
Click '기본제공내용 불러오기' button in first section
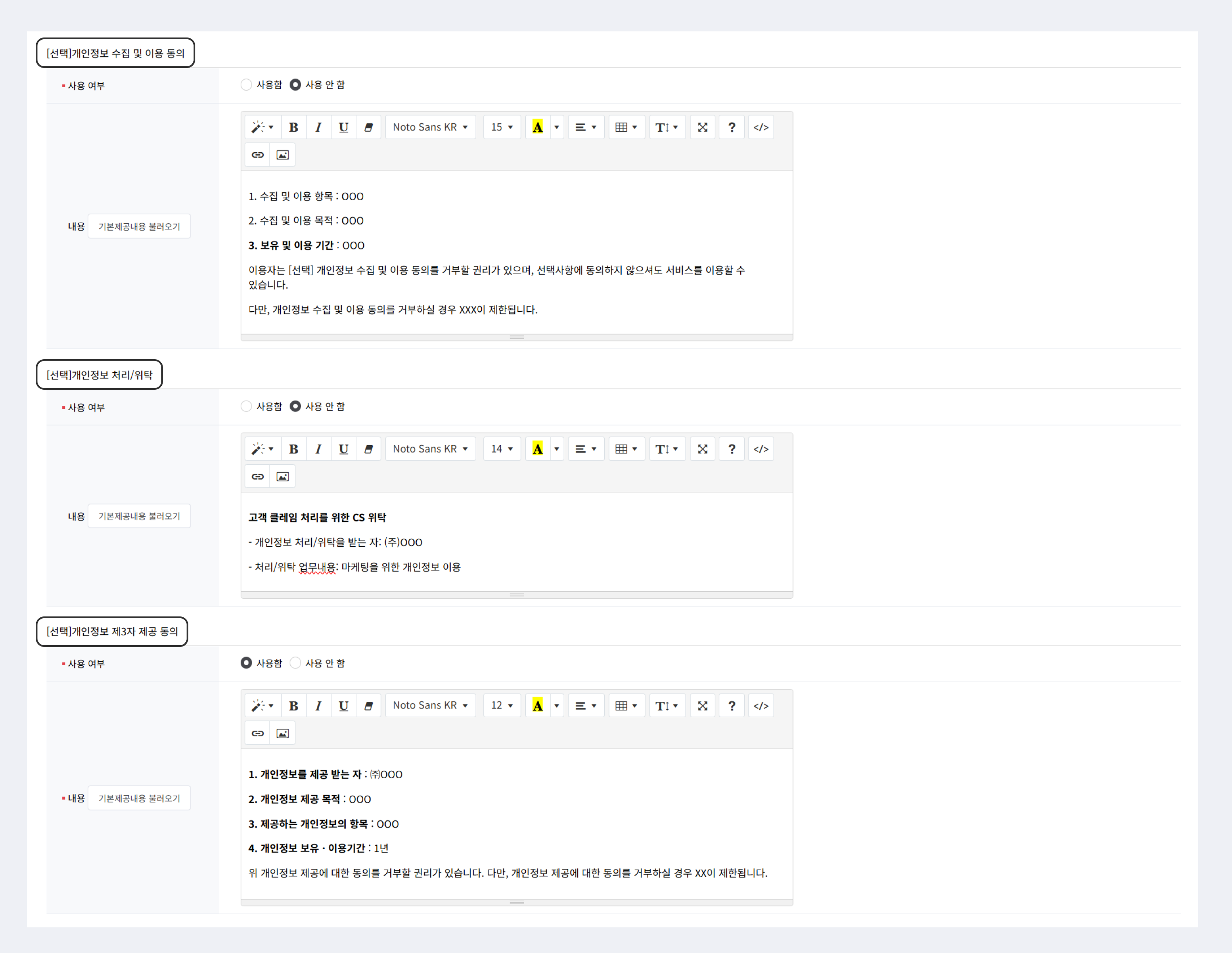(139, 226)
